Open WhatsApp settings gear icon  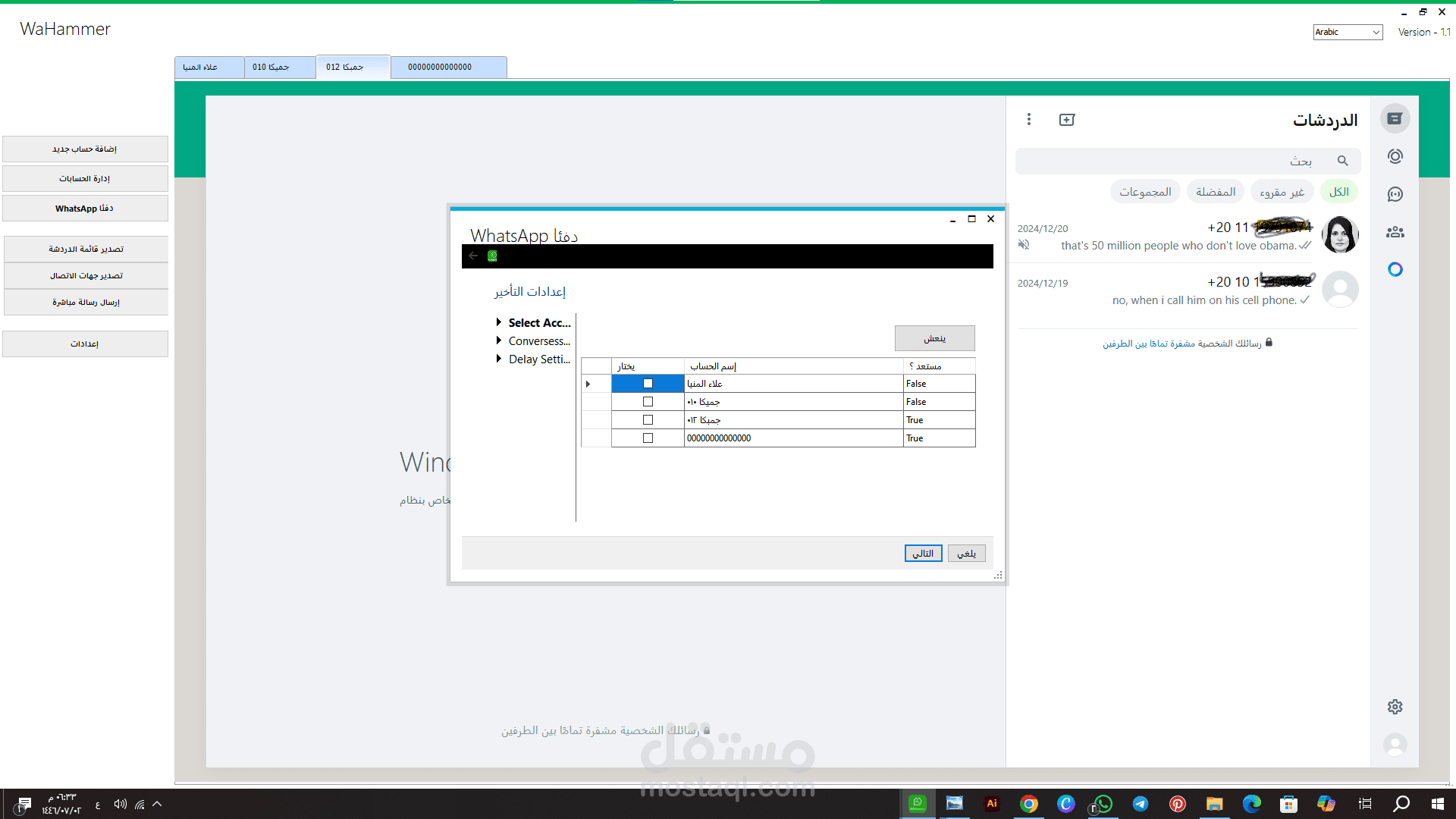[1395, 707]
